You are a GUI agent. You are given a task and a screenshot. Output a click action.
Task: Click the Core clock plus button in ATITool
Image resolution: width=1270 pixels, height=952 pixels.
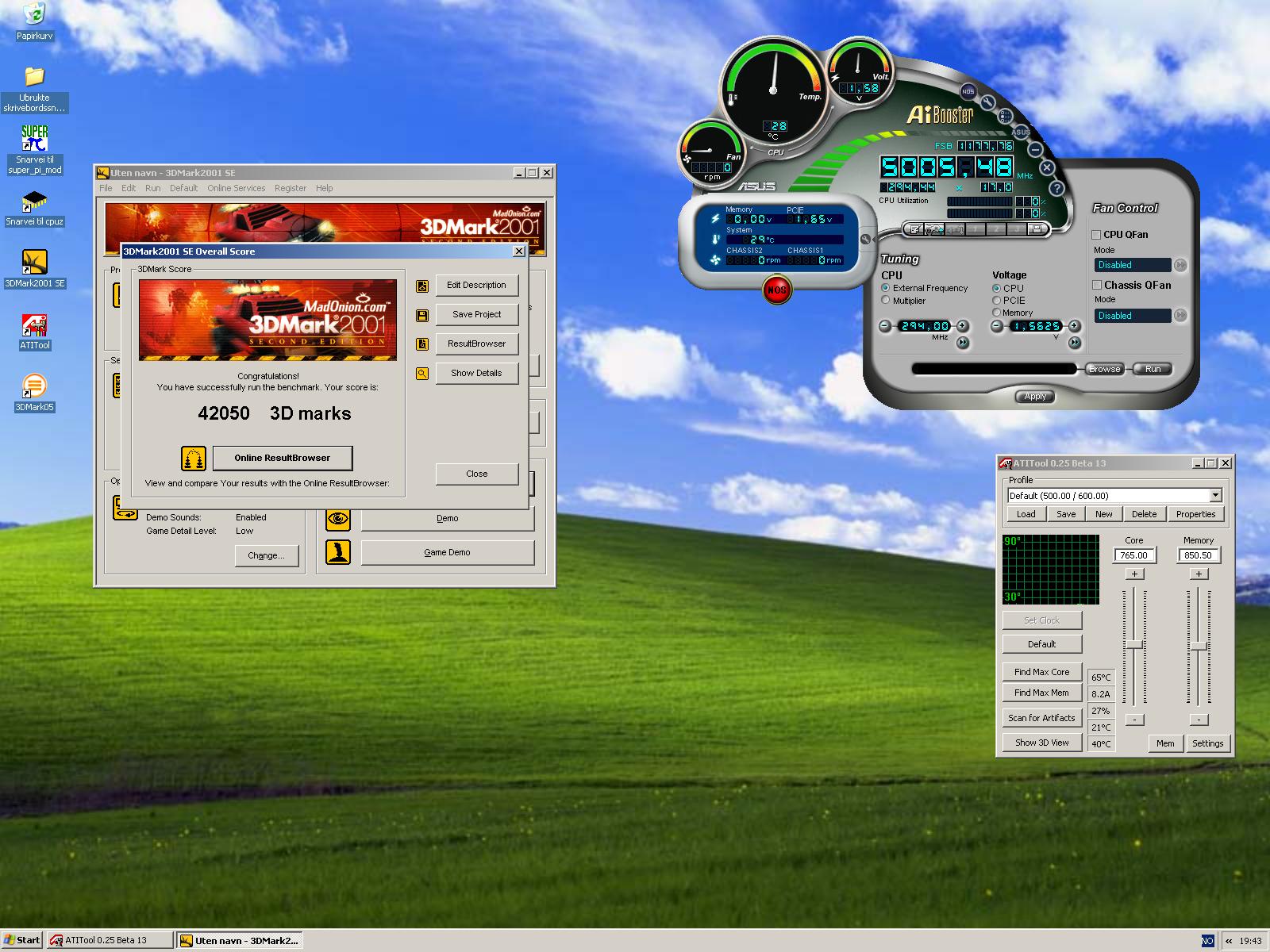[x=1134, y=574]
